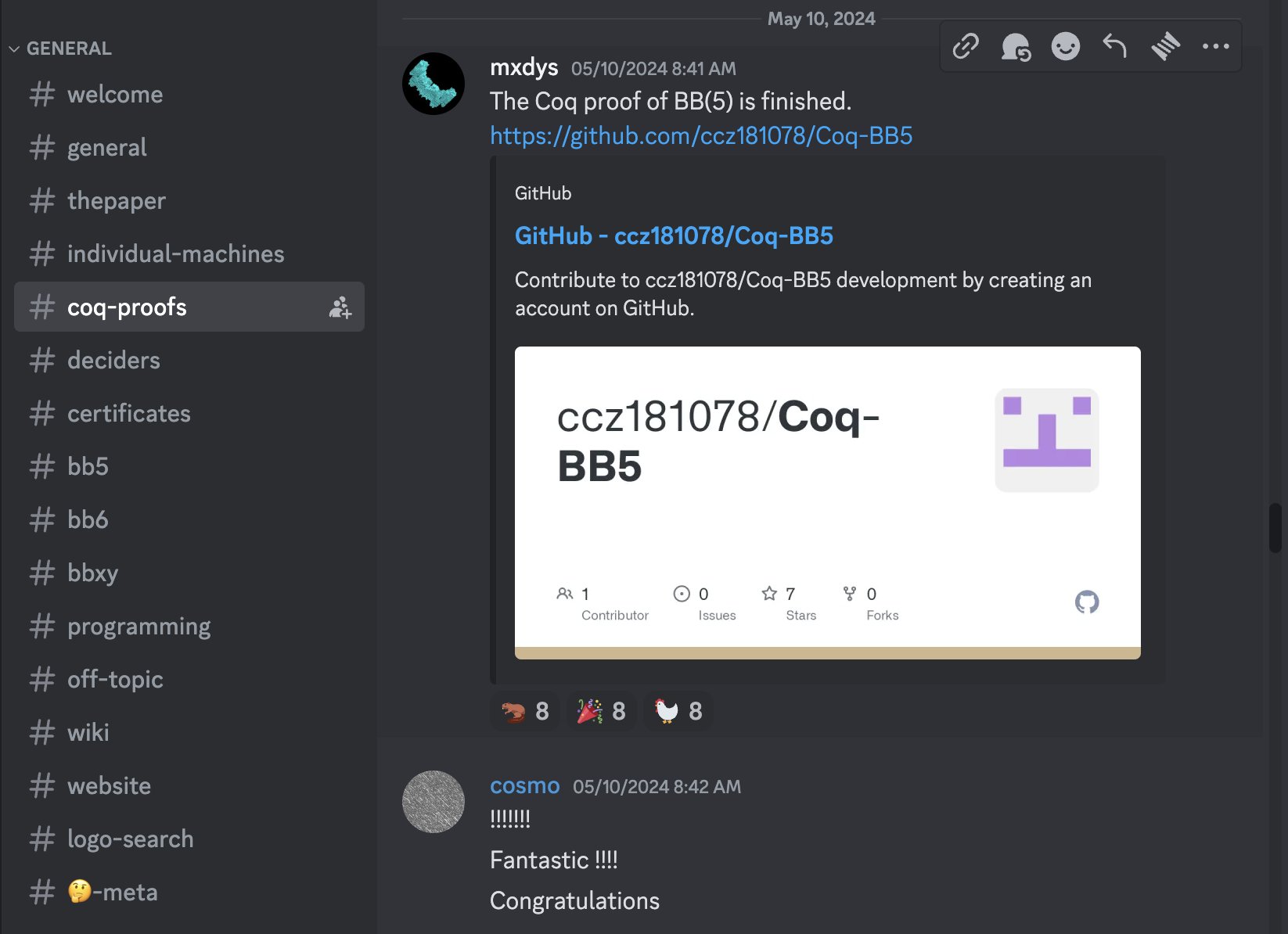Open the github.com/ccz181078/Coq-BB5 URL
The width and height of the screenshot is (1288, 934).
(701, 136)
